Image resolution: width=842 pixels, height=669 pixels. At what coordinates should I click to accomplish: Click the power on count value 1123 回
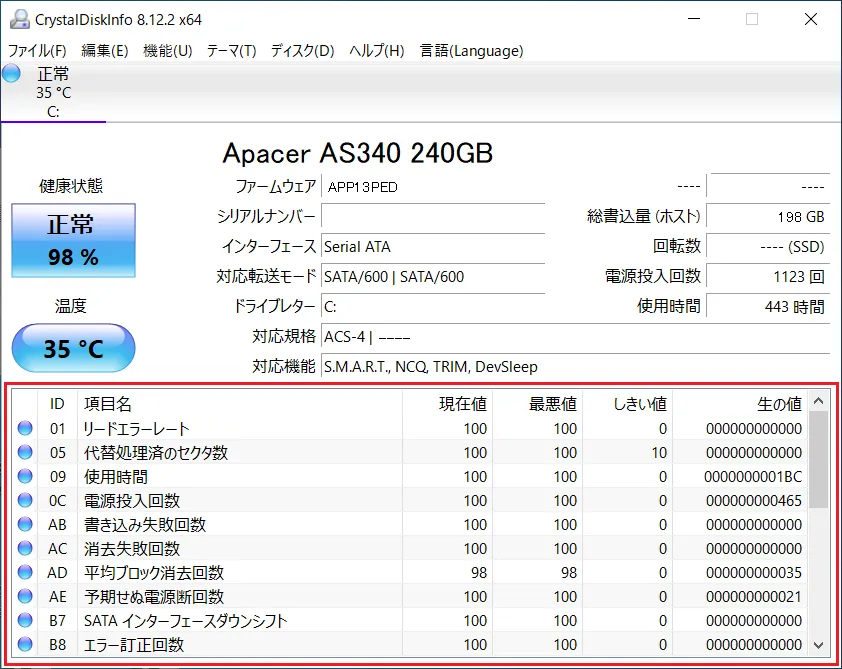pos(768,277)
